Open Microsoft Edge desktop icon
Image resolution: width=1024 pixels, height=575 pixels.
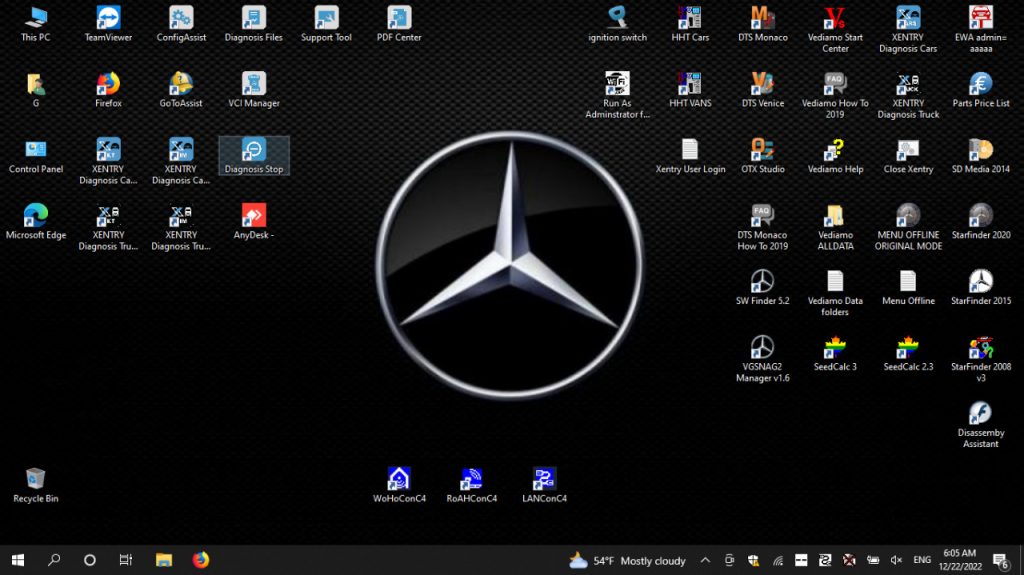[x=35, y=222]
